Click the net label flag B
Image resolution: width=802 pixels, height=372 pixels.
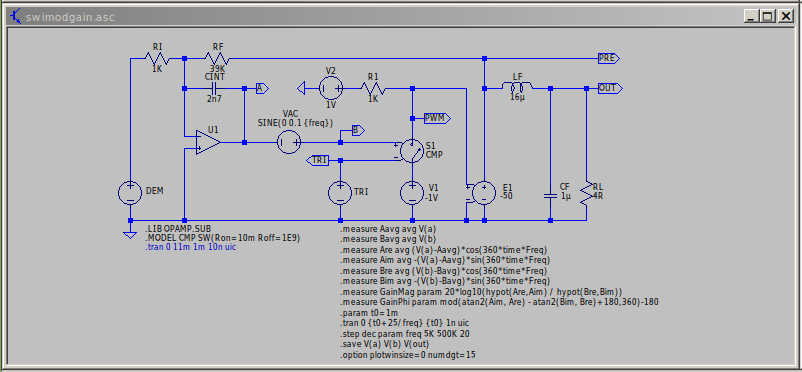click(x=358, y=130)
